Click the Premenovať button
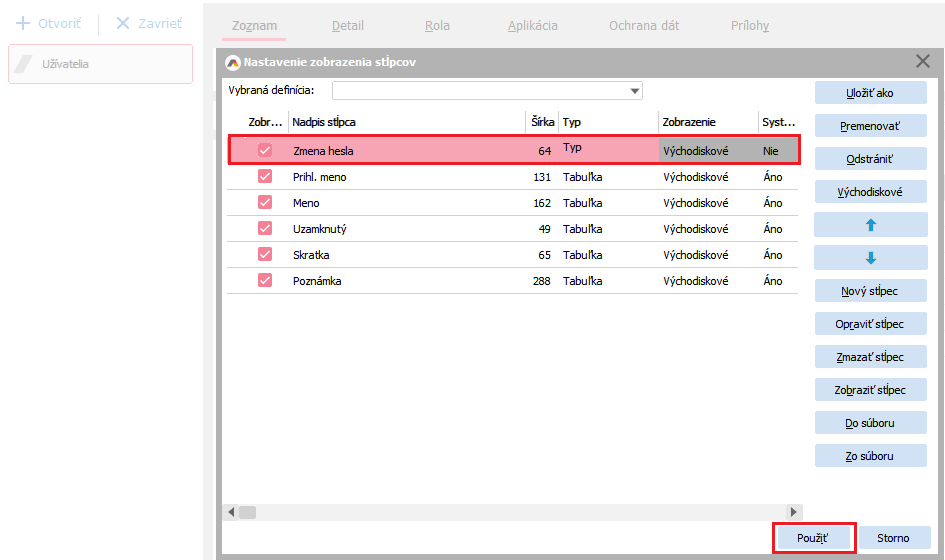 tap(870, 126)
